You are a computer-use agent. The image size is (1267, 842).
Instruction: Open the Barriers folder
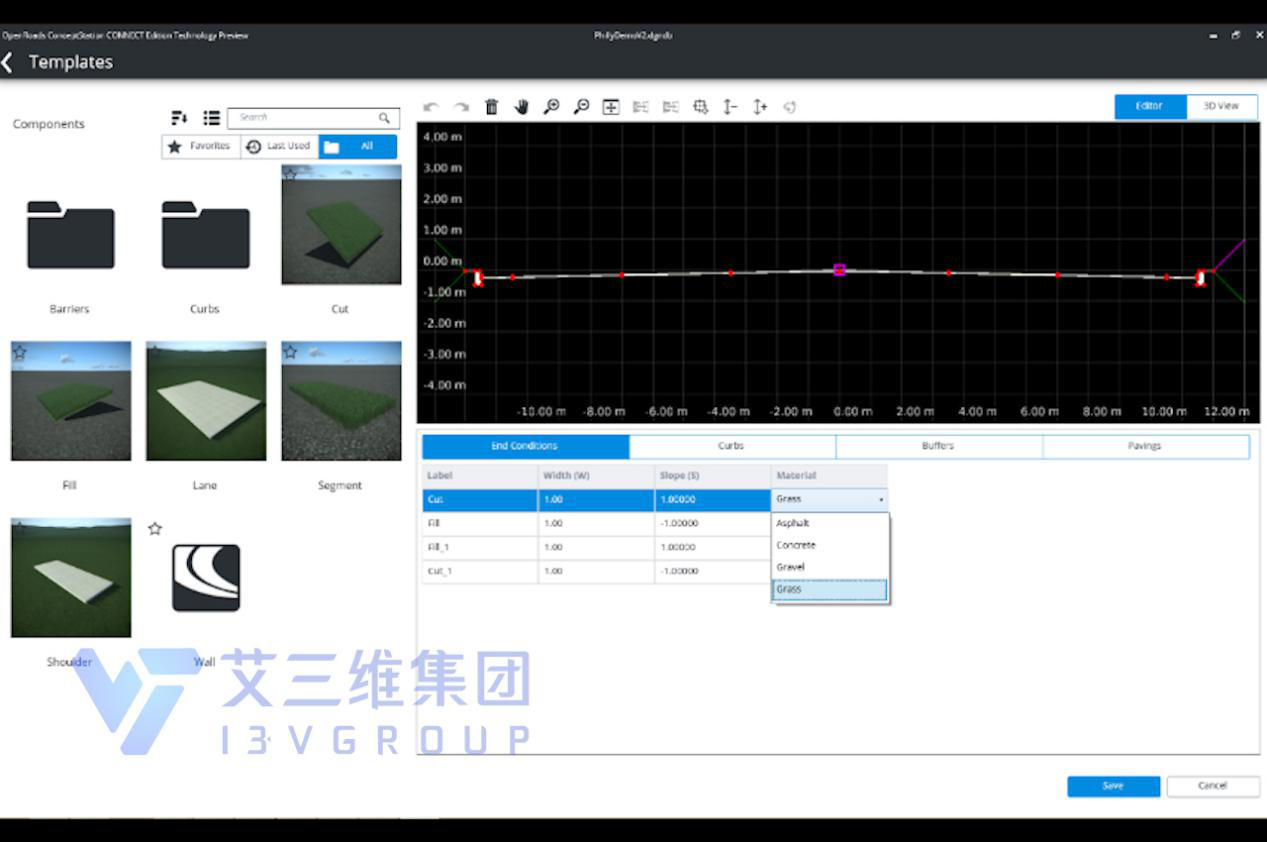pyautogui.click(x=70, y=234)
